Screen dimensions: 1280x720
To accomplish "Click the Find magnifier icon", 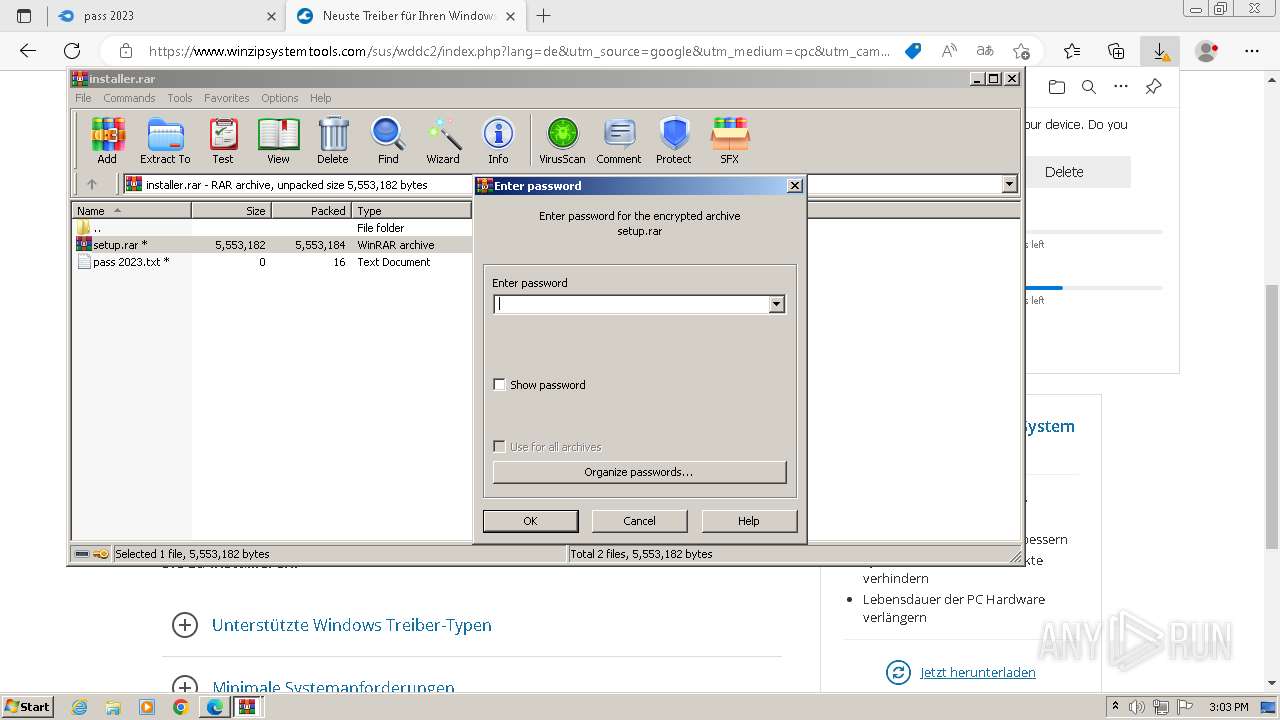I will point(388,140).
